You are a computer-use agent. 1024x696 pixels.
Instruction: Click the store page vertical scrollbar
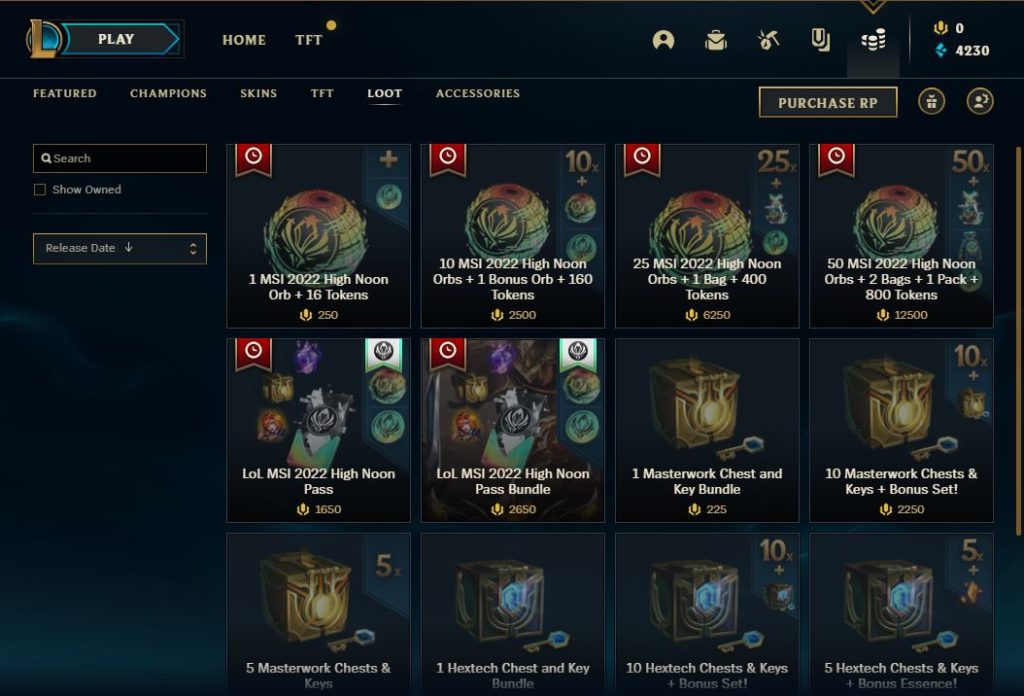1017,340
